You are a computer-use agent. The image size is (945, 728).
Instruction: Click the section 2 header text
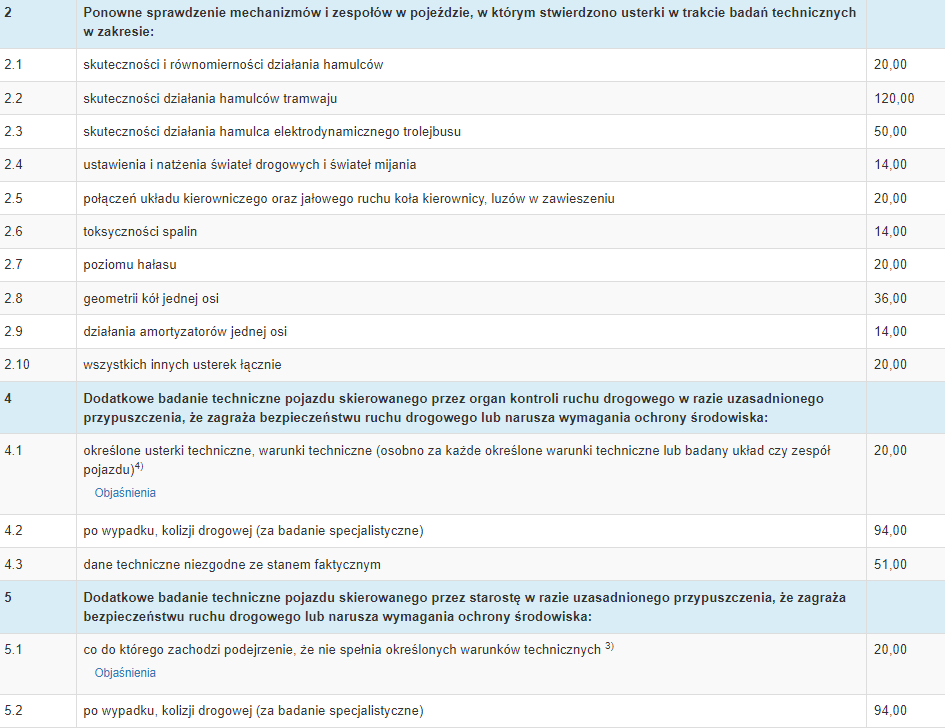coord(470,24)
